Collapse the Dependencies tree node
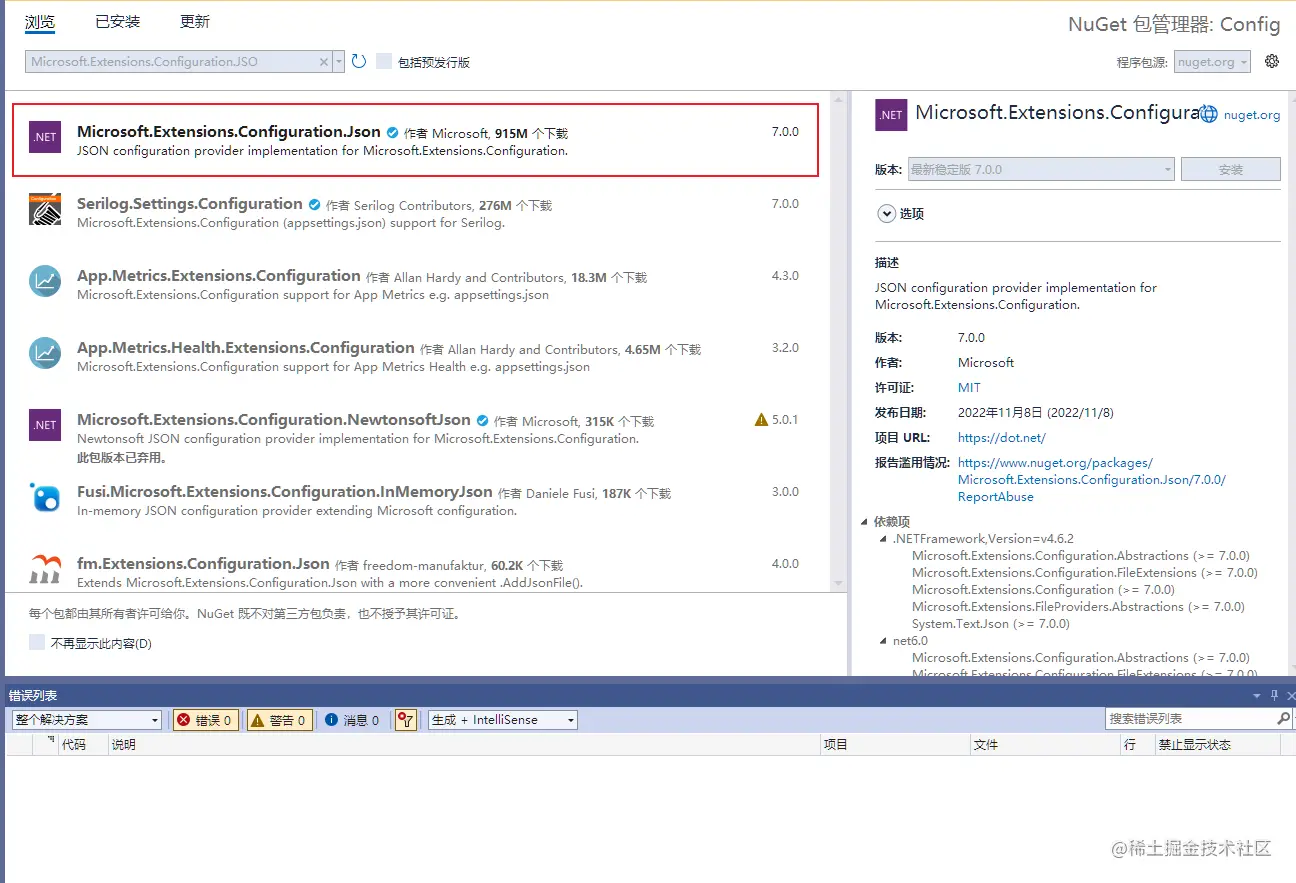This screenshot has height=883, width=1296. coord(865,521)
